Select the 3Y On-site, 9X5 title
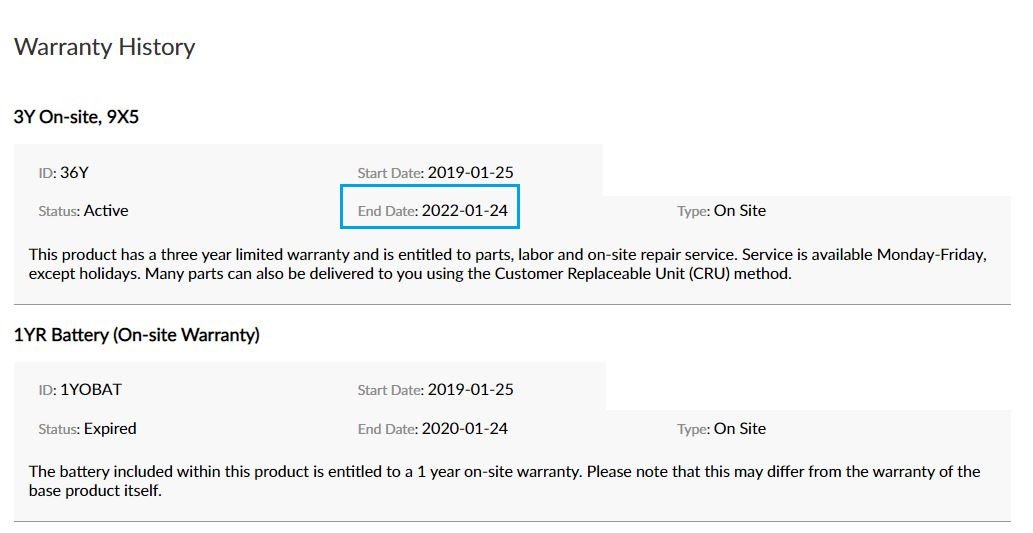The width and height of the screenshot is (1033, 533). click(x=76, y=117)
